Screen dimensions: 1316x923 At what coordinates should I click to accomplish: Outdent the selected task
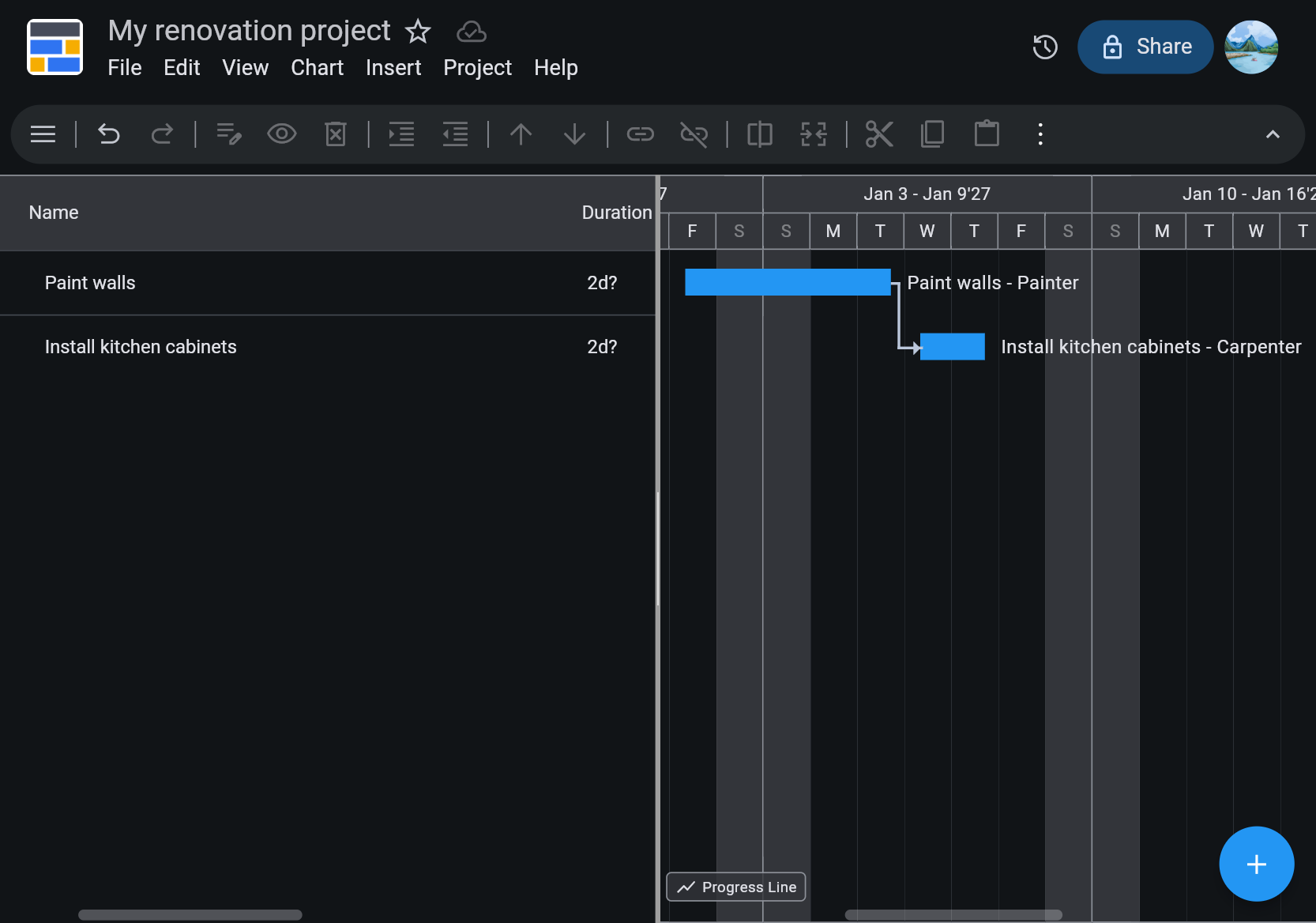click(x=455, y=134)
